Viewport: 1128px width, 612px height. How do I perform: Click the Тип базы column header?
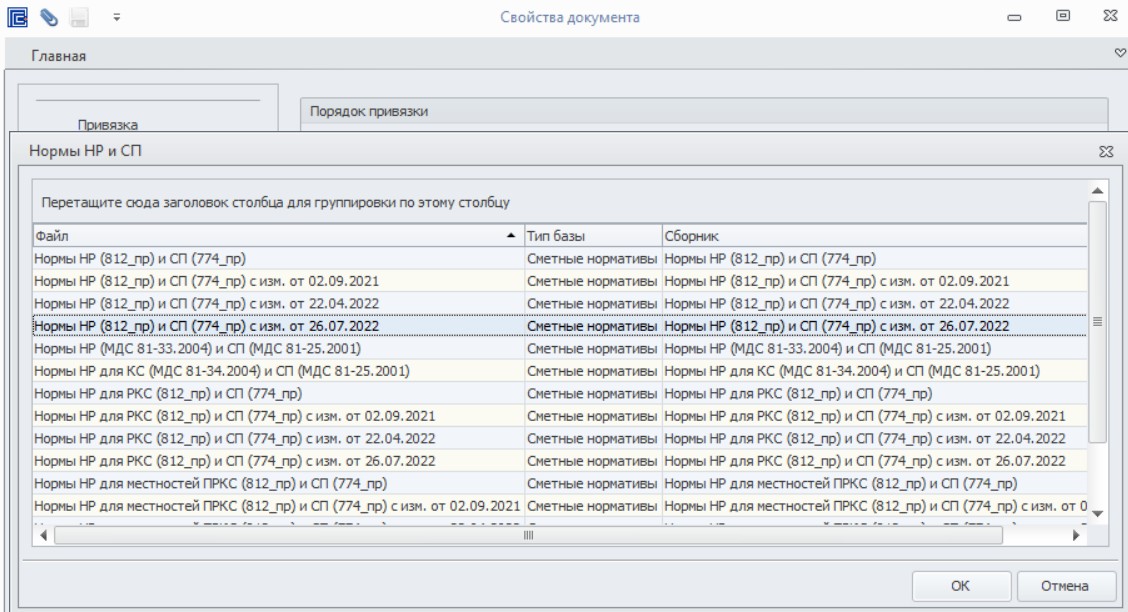(593, 236)
